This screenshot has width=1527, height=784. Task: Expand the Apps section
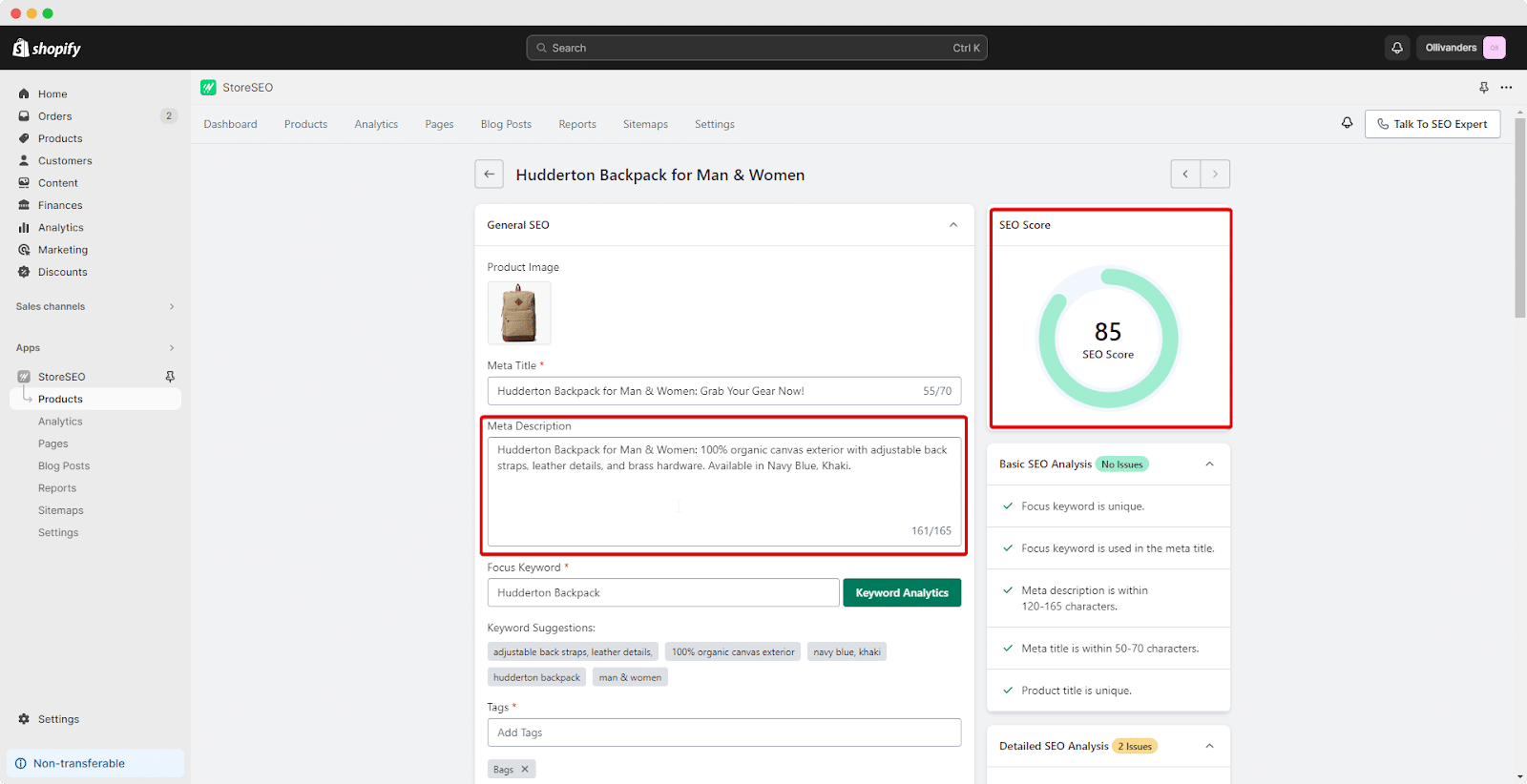pyautogui.click(x=172, y=348)
